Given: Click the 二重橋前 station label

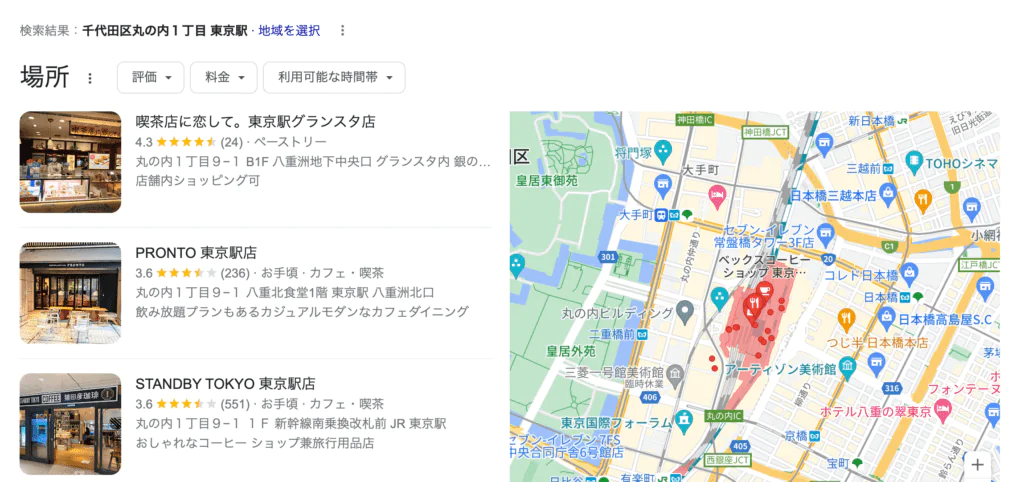Looking at the screenshot, I should [x=618, y=334].
